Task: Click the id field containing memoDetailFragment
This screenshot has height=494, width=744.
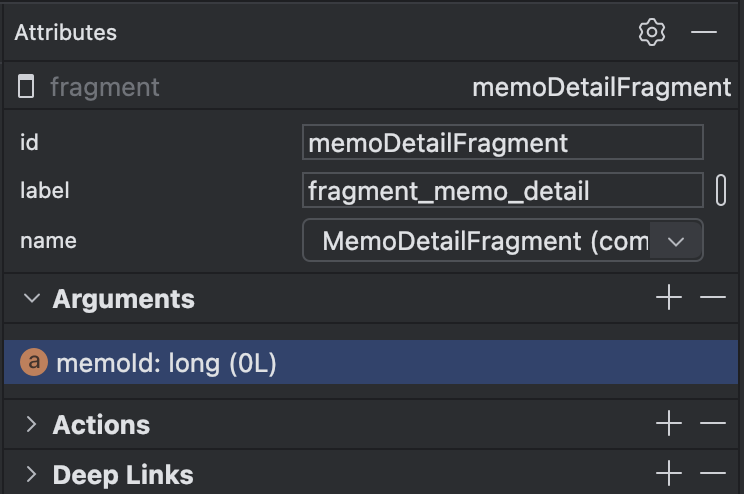Action: pos(502,143)
